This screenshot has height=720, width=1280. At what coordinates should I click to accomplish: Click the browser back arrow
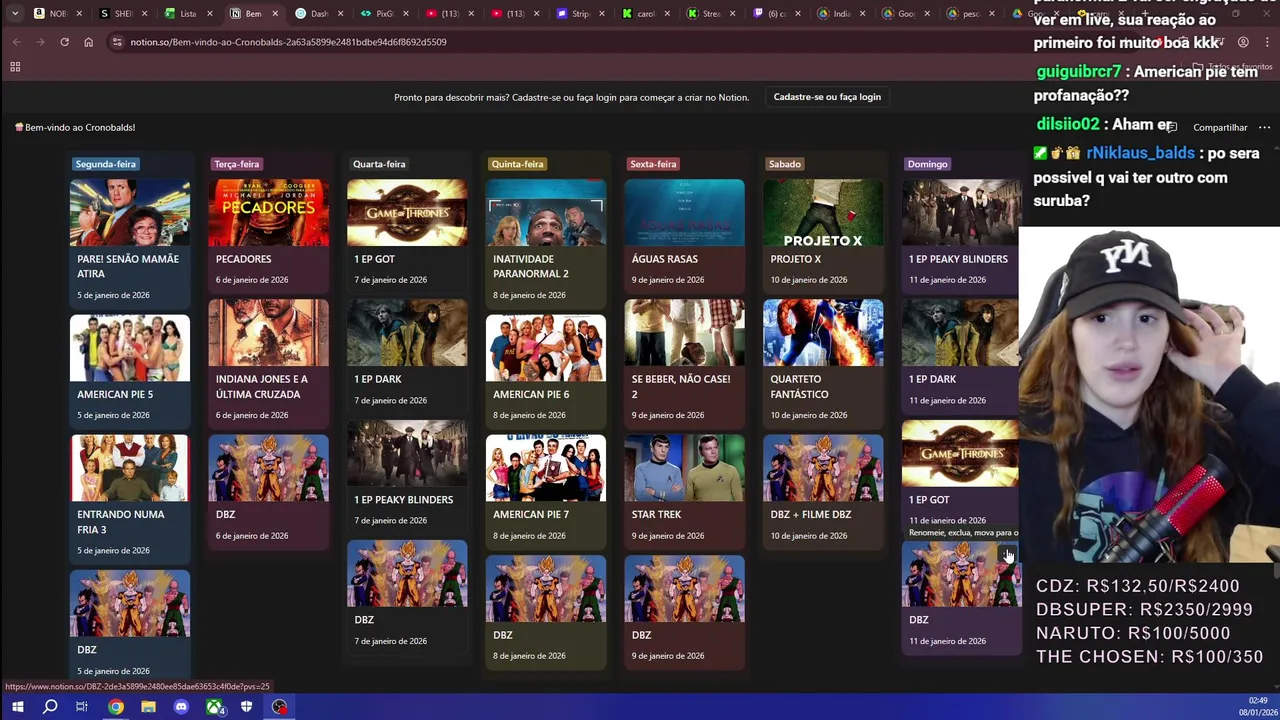click(17, 42)
